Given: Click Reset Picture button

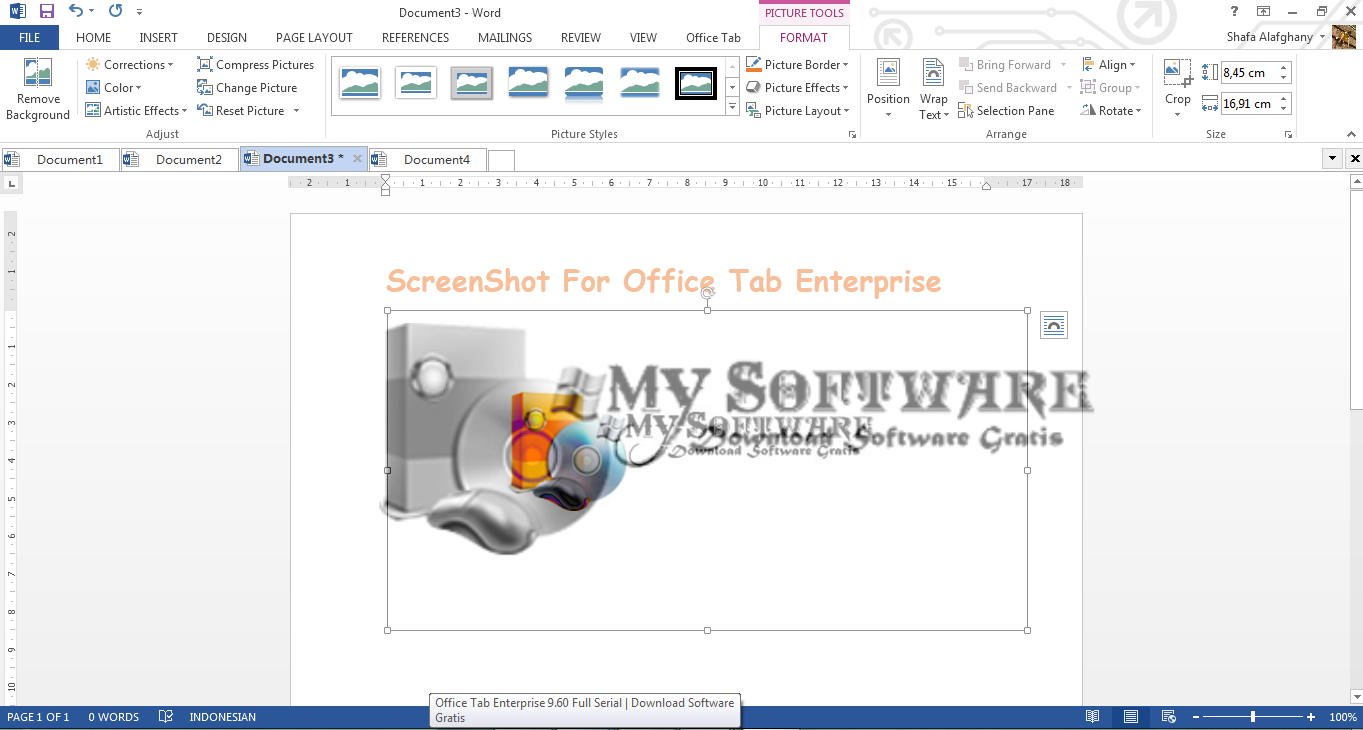Looking at the screenshot, I should pyautogui.click(x=241, y=111).
